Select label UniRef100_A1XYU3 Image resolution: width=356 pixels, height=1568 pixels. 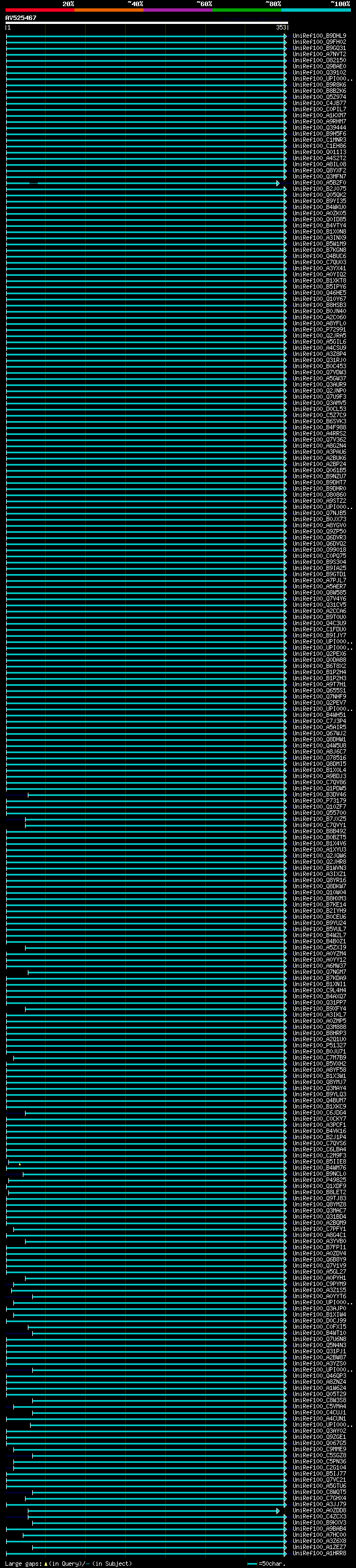pos(319,849)
